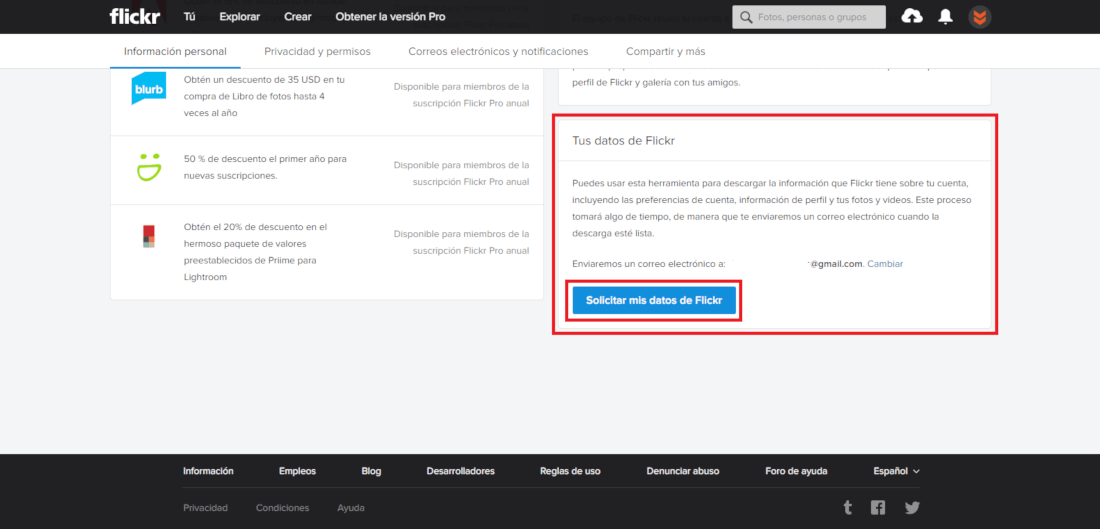Image resolution: width=1100 pixels, height=529 pixels.
Task: Open the Tú menu
Action: pos(189,17)
